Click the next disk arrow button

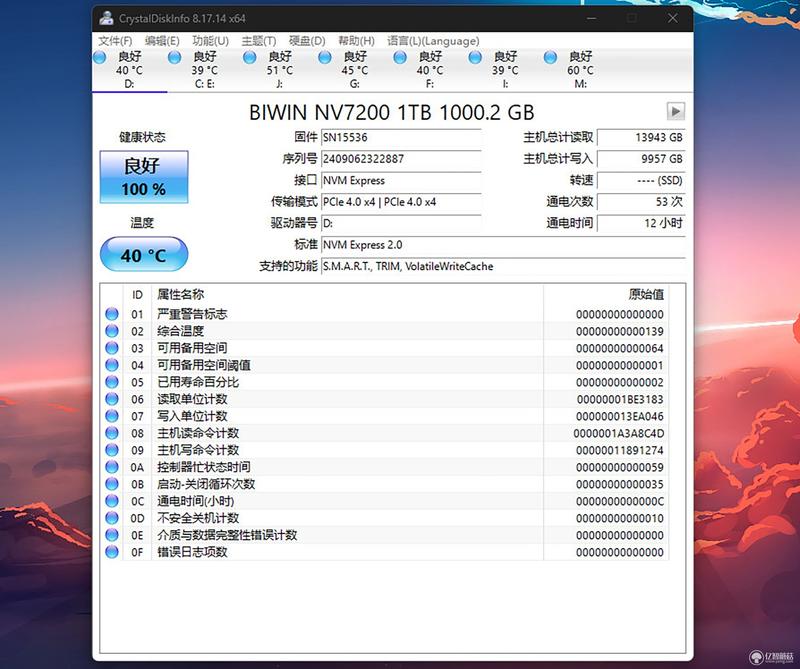tap(676, 111)
